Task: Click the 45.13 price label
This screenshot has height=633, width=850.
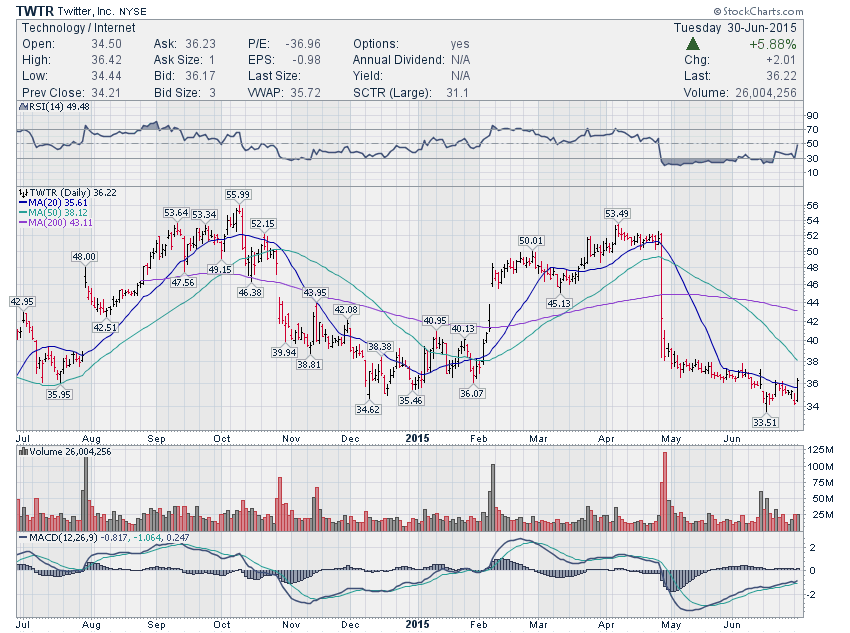Action: tap(559, 303)
